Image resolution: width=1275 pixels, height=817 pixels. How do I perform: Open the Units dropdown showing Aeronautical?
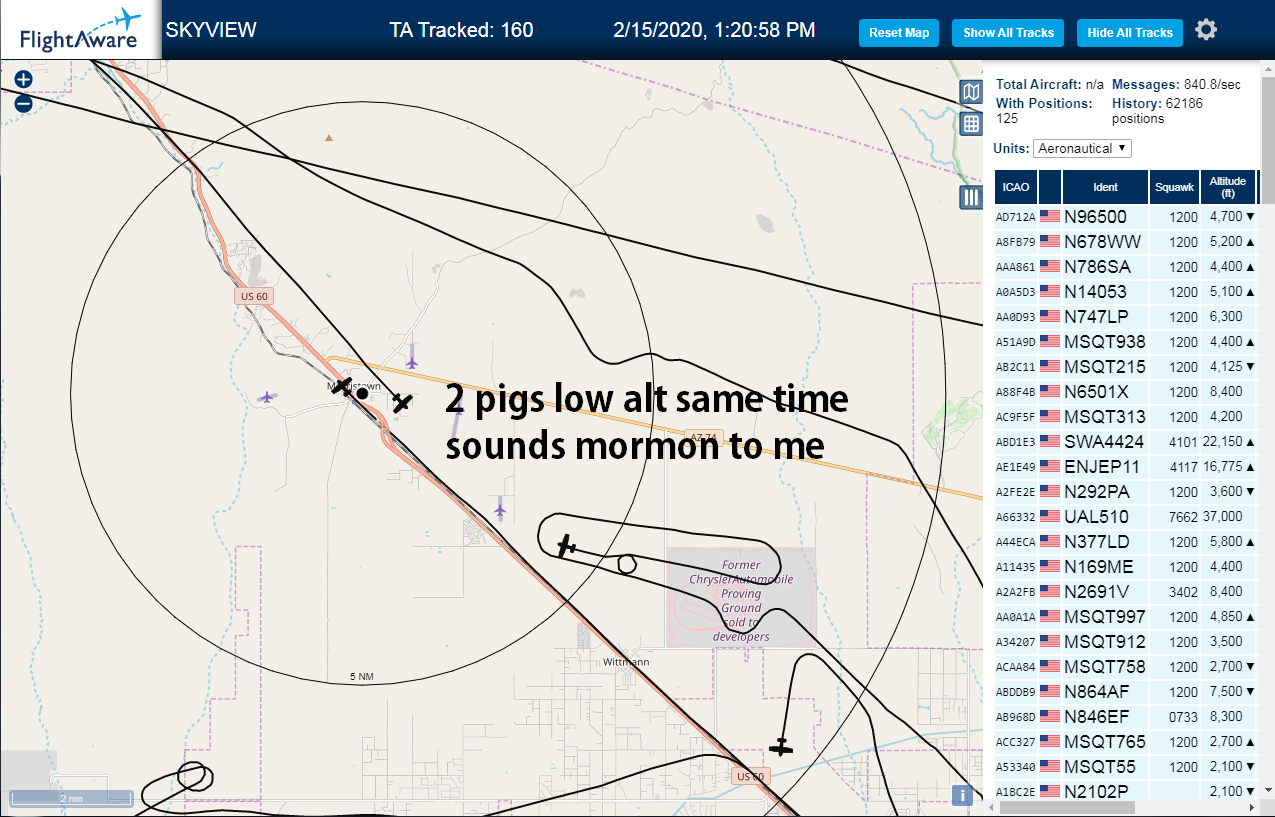pyautogui.click(x=1082, y=148)
